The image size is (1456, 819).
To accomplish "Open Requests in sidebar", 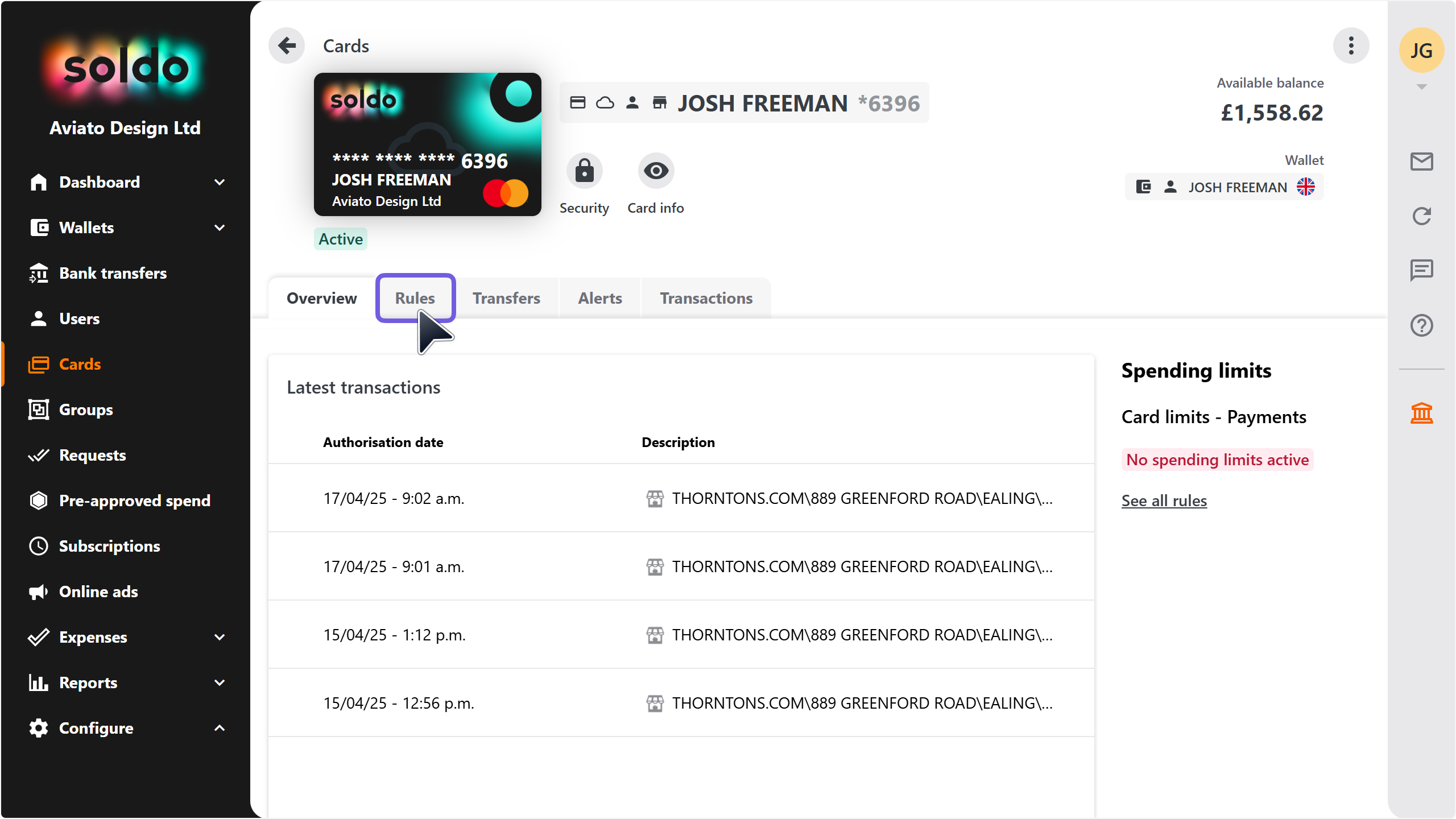I will click(x=92, y=455).
